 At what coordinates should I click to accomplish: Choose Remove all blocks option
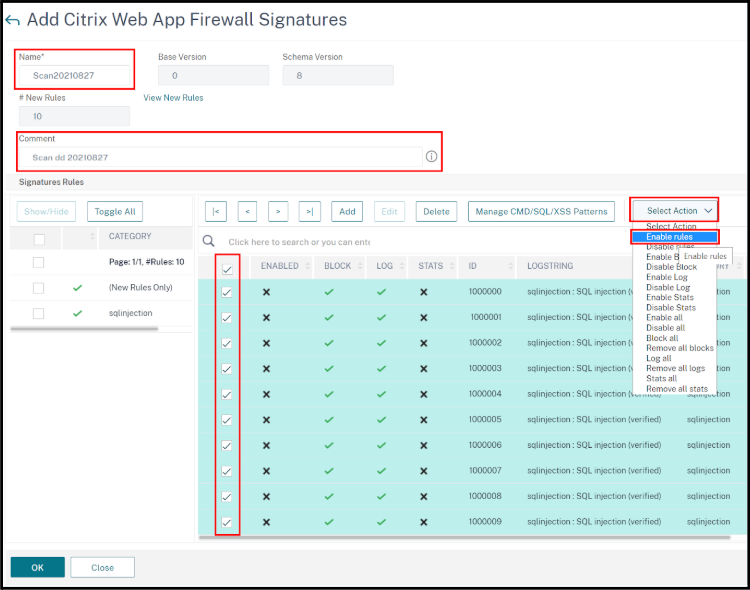680,348
